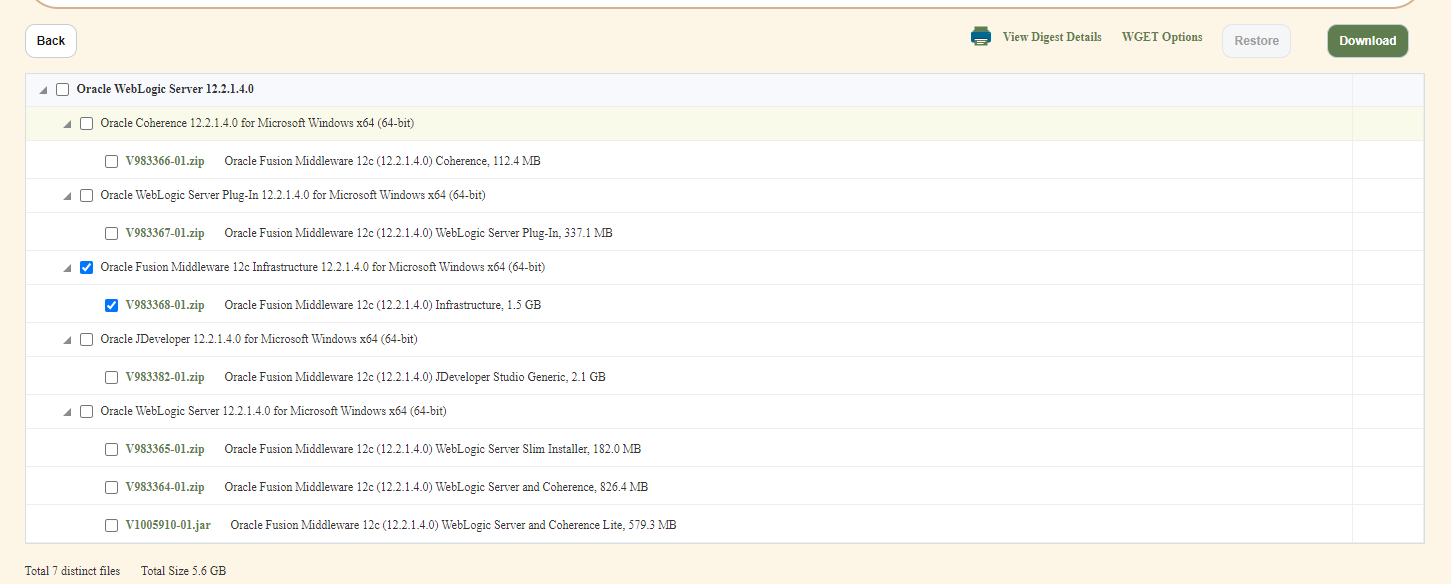Open View Digest Details
This screenshot has width=1451, height=584.
pyautogui.click(x=1052, y=37)
